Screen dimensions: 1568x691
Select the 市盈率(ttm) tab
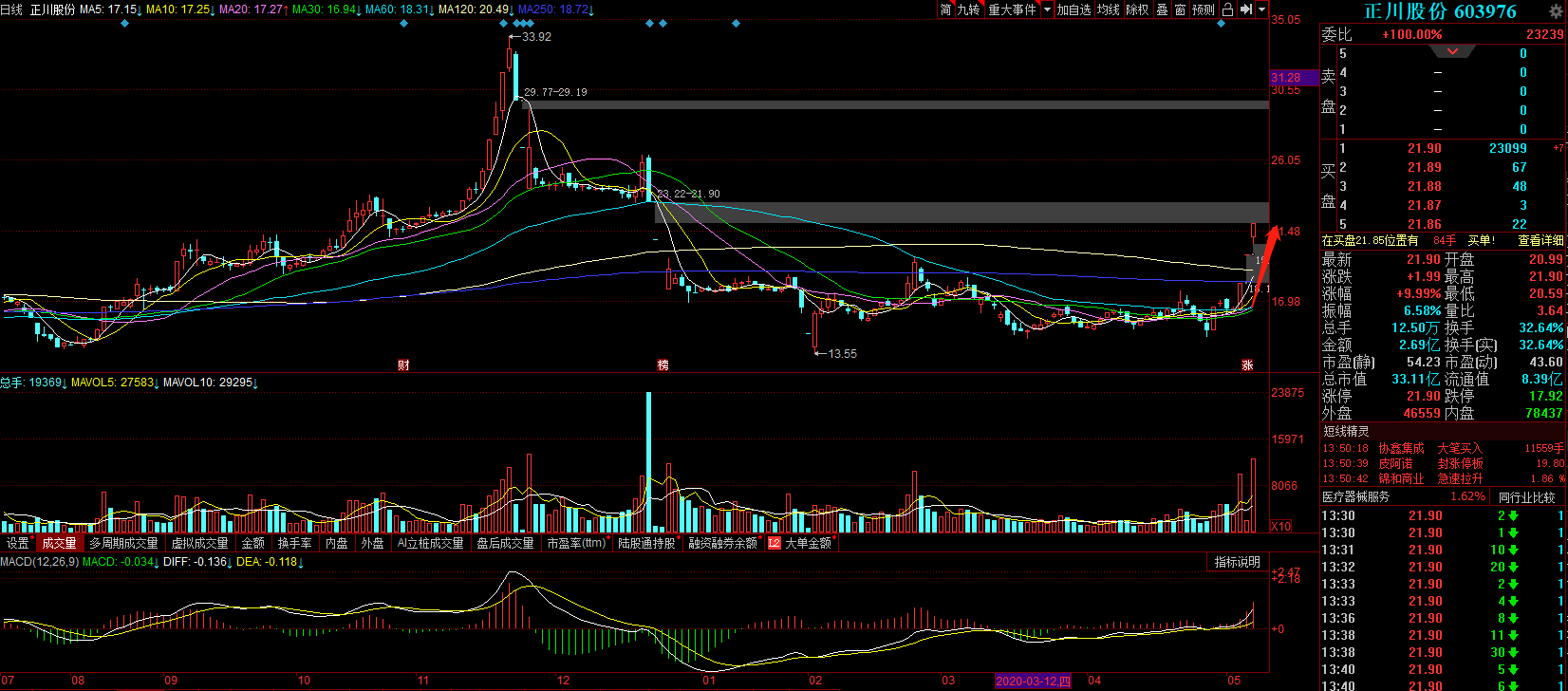(576, 544)
